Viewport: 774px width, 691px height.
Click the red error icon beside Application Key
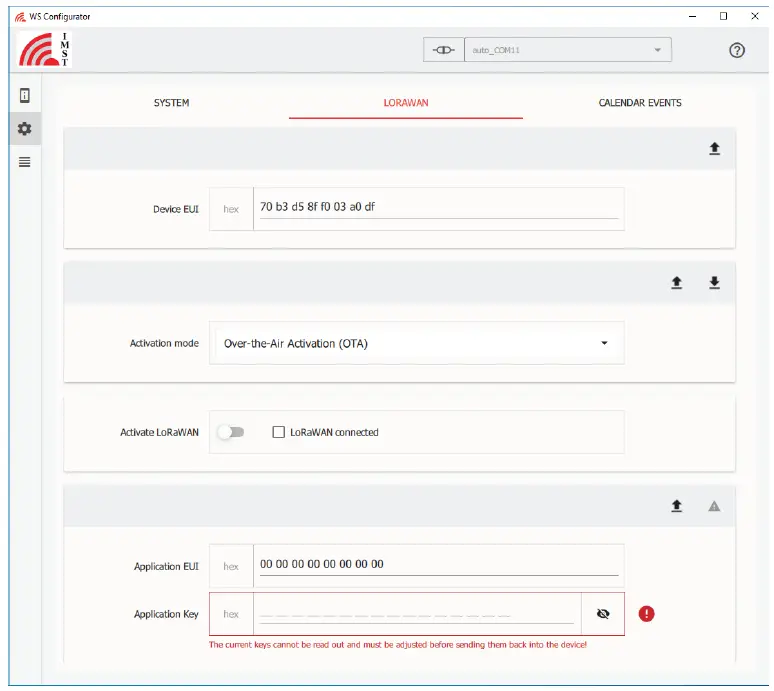pos(646,614)
